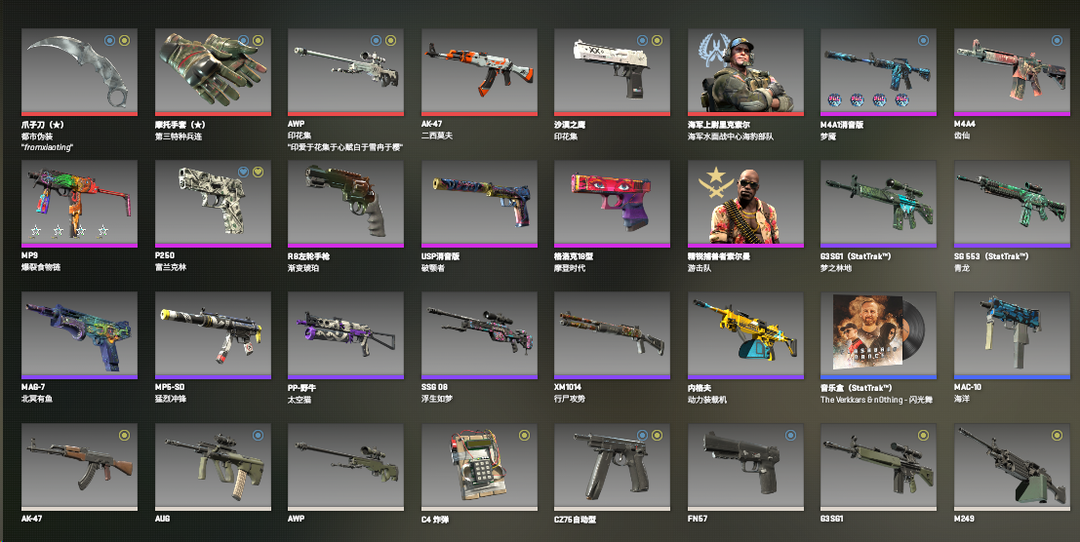Click the yellow T badge on M249
The height and width of the screenshot is (542, 1080).
(1057, 435)
